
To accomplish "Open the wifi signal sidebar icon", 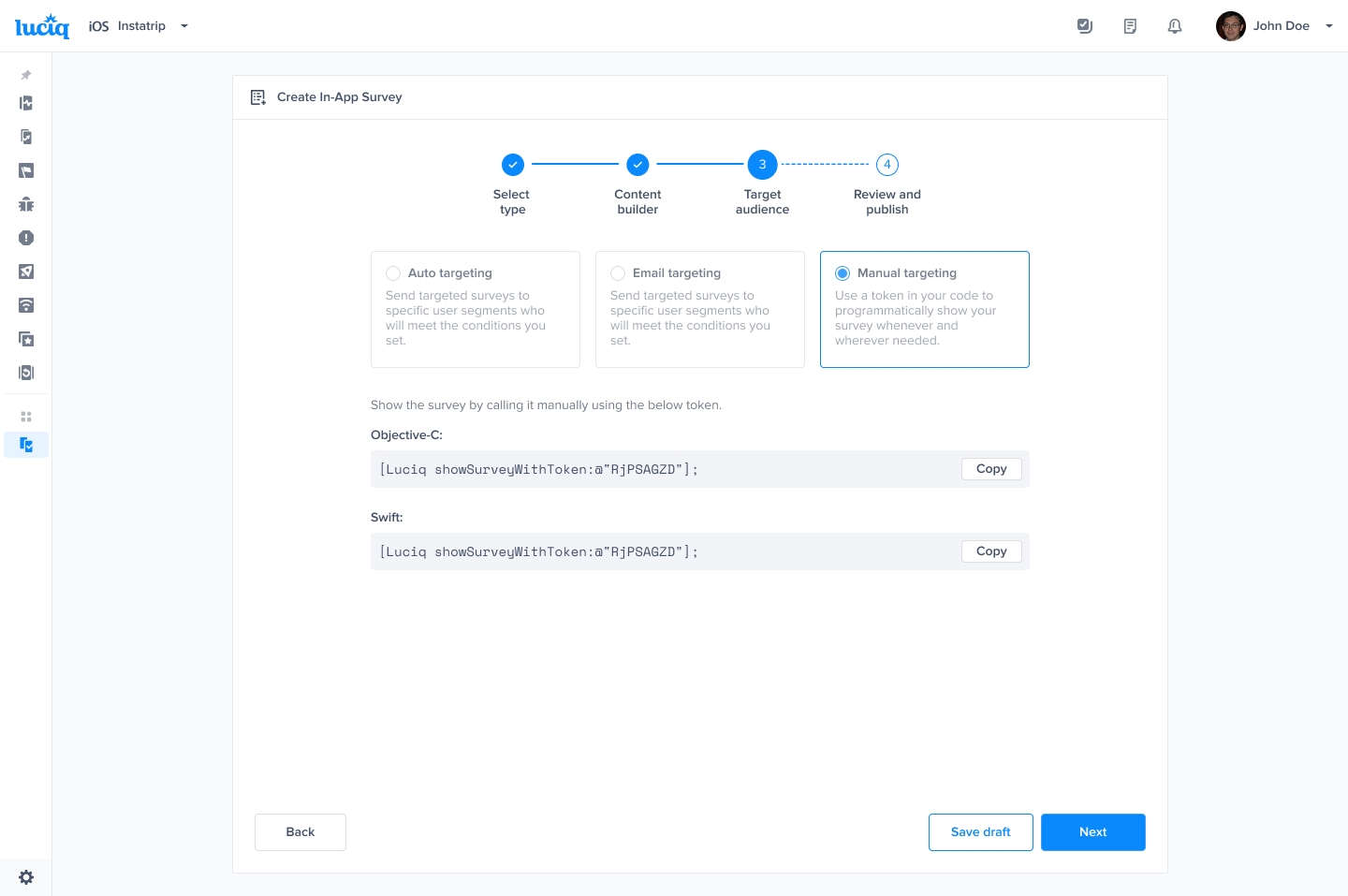I will pyautogui.click(x=26, y=305).
